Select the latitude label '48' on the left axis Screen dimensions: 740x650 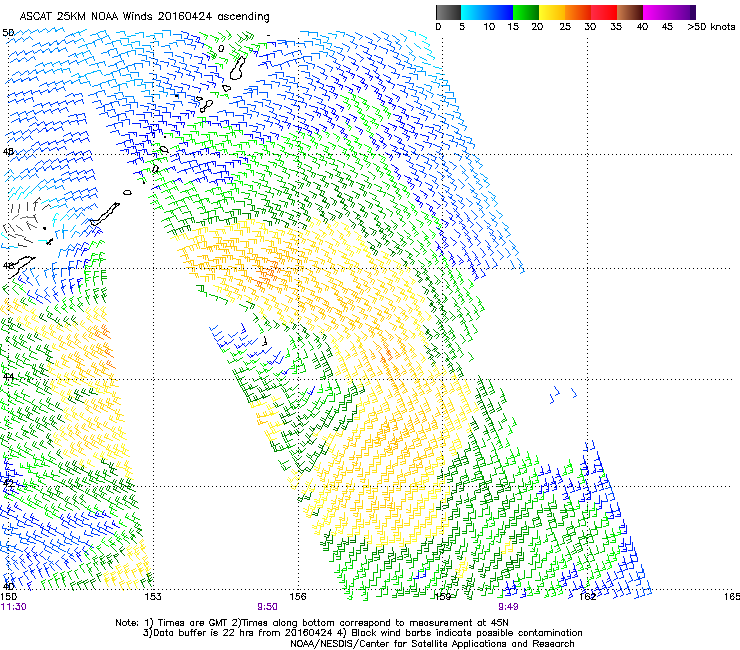(x=8, y=152)
